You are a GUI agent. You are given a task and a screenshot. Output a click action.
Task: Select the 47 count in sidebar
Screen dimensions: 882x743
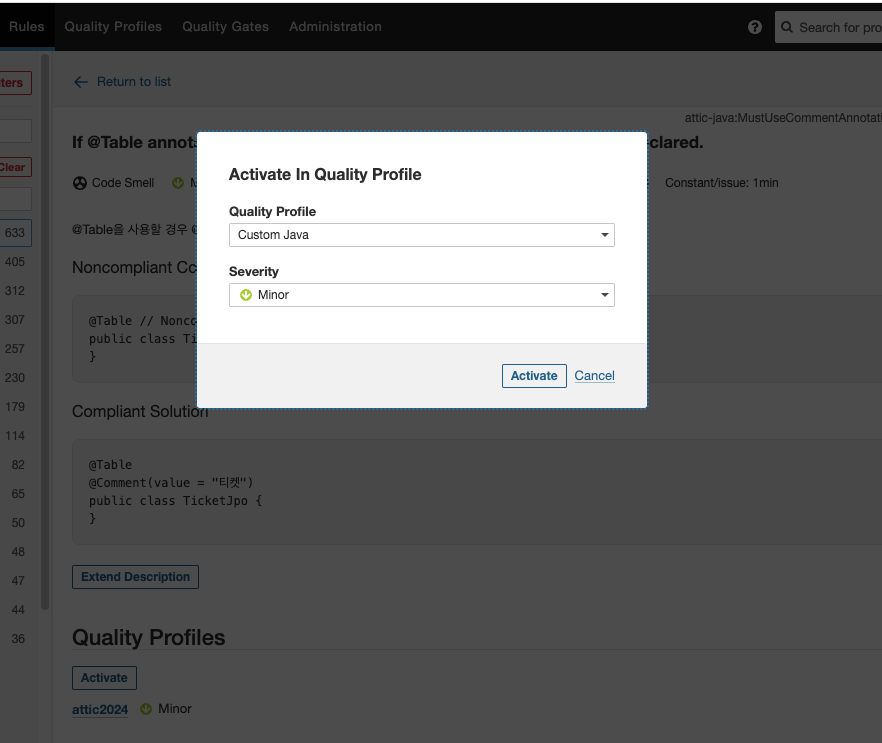(18, 581)
